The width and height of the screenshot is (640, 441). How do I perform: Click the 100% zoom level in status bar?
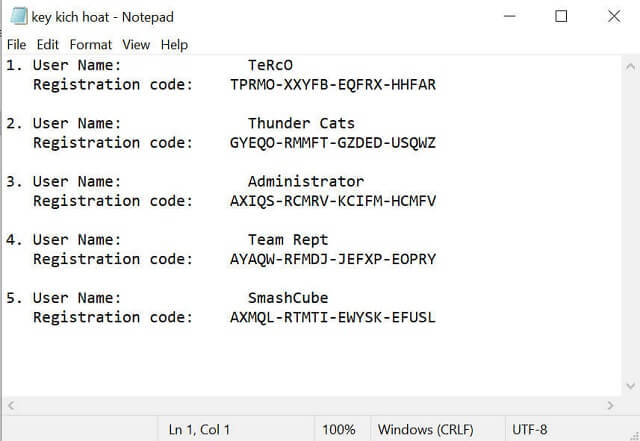tap(338, 429)
